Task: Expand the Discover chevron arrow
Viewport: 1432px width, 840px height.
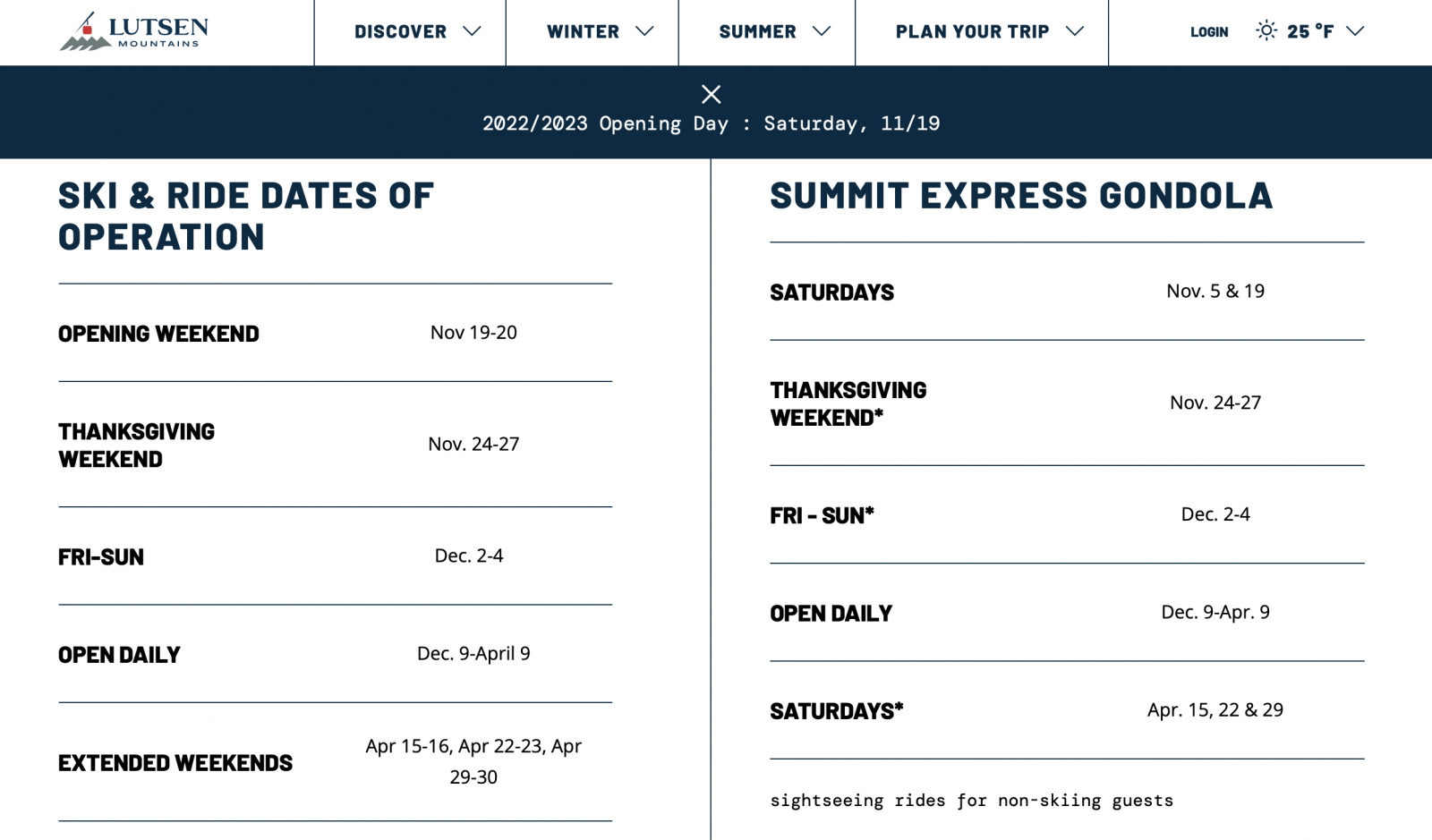Action: click(473, 31)
